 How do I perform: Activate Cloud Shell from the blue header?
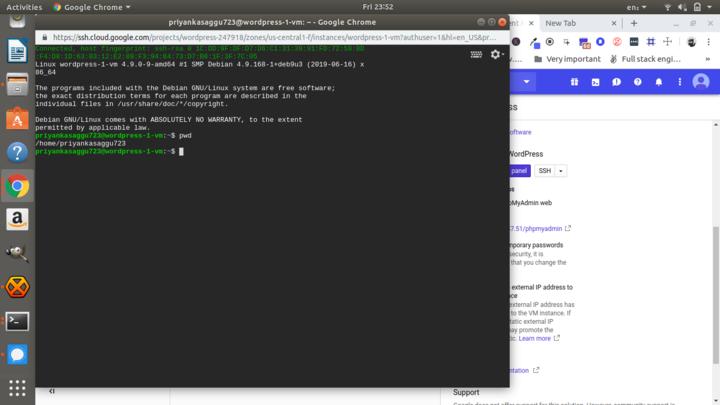click(x=596, y=82)
